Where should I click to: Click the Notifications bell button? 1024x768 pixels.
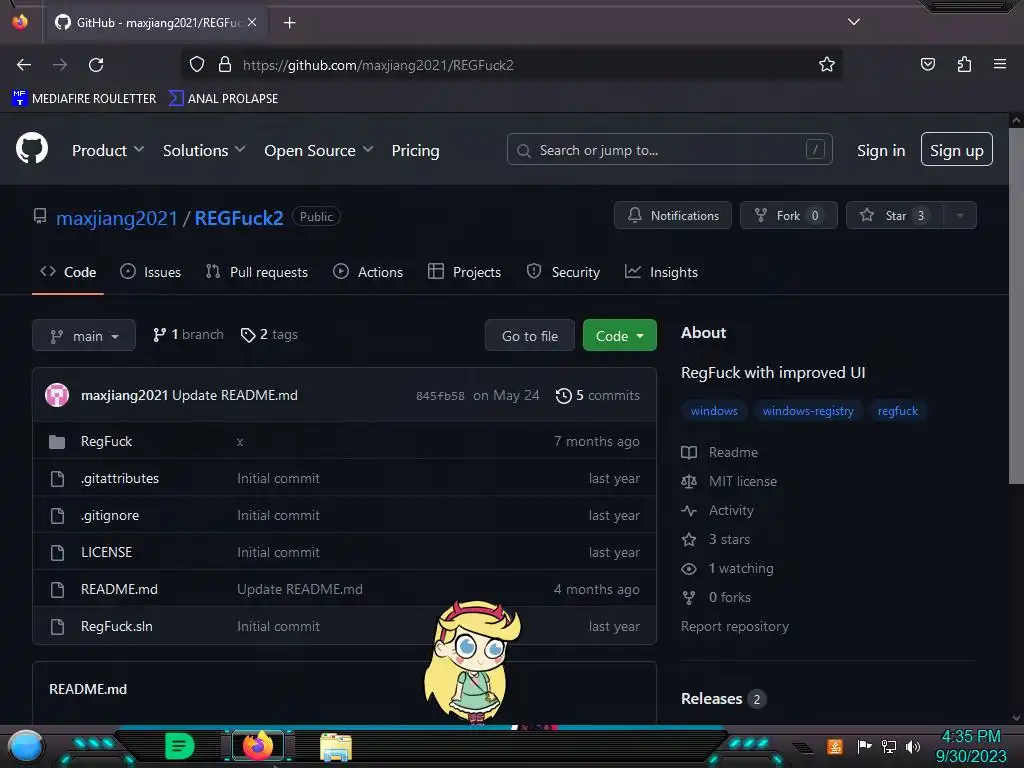(673, 215)
